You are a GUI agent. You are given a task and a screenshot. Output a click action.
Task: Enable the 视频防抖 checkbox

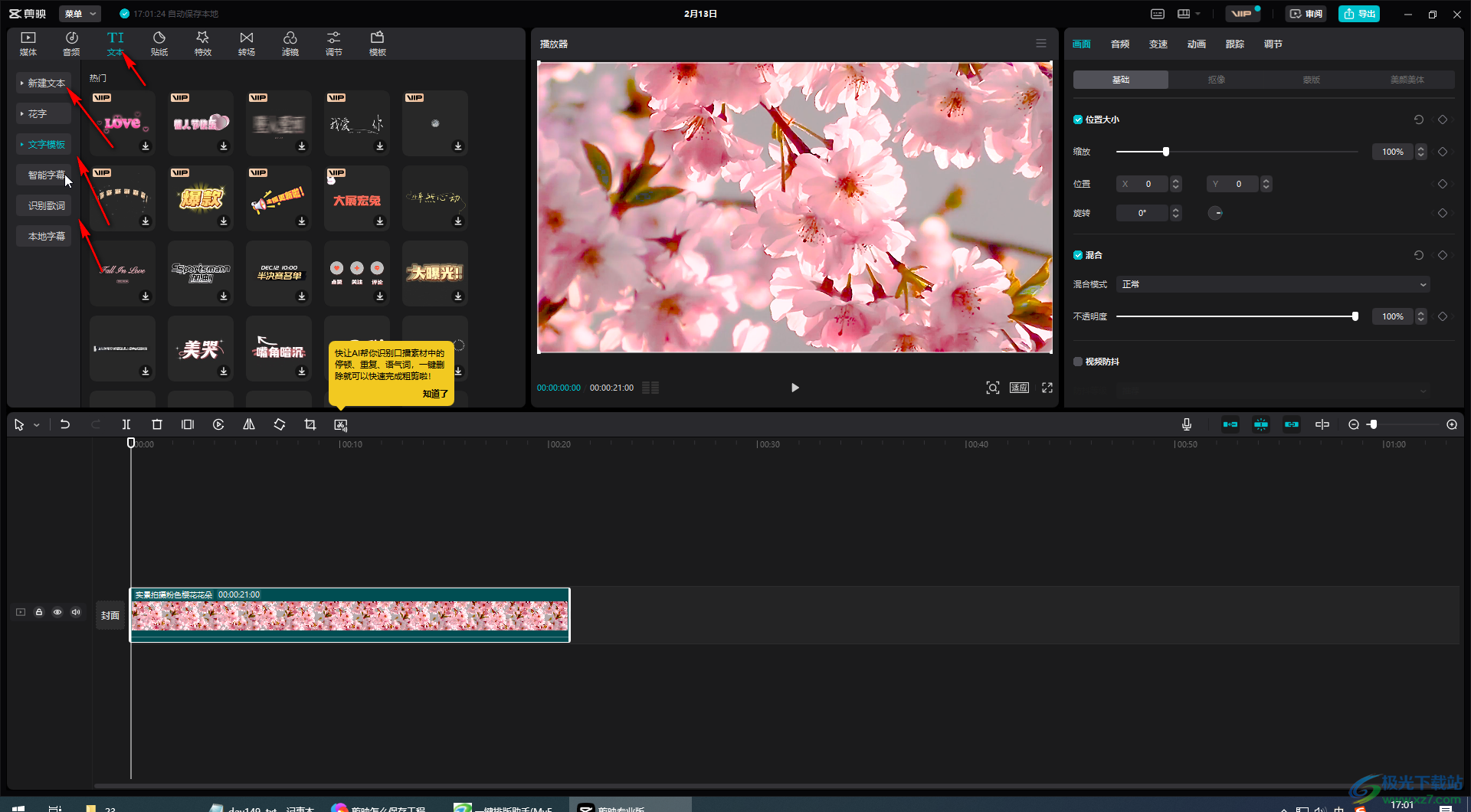point(1078,362)
